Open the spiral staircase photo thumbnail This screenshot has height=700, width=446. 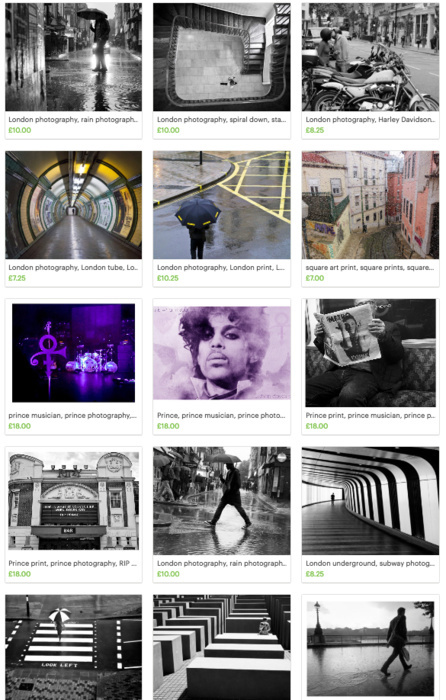[x=222, y=57]
